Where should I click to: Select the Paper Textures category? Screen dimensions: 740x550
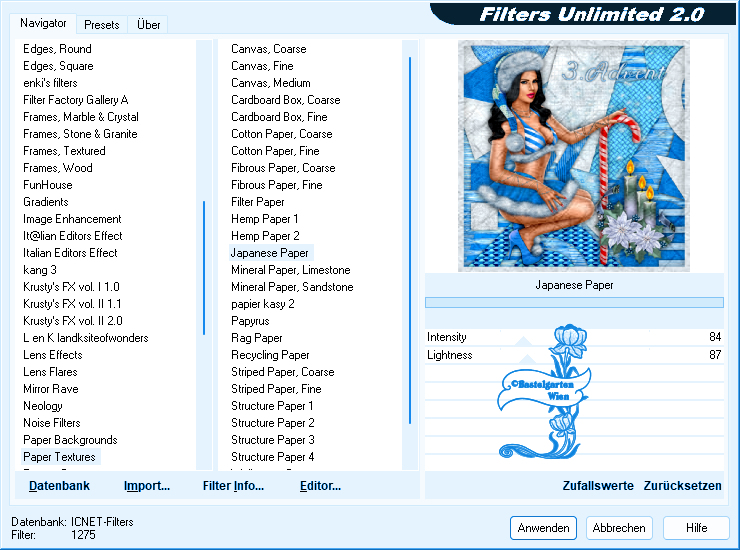coord(59,457)
